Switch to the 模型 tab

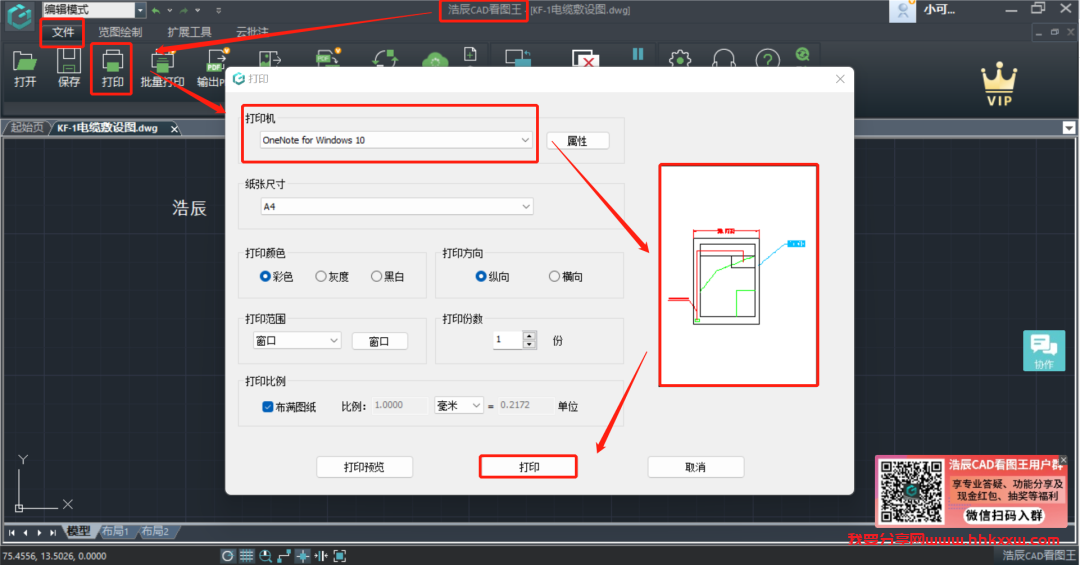(x=78, y=531)
